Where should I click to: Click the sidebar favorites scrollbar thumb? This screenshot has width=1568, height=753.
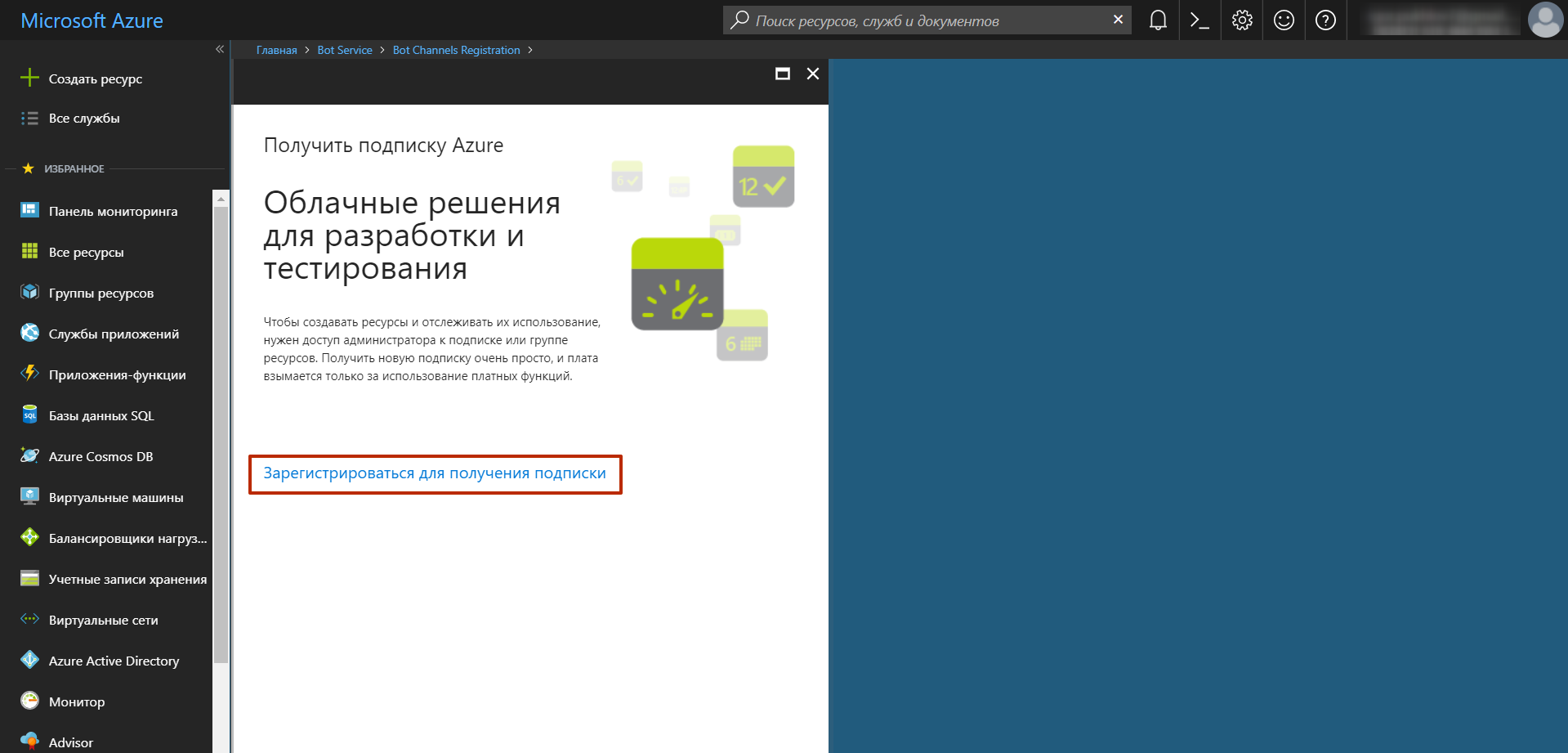221,433
